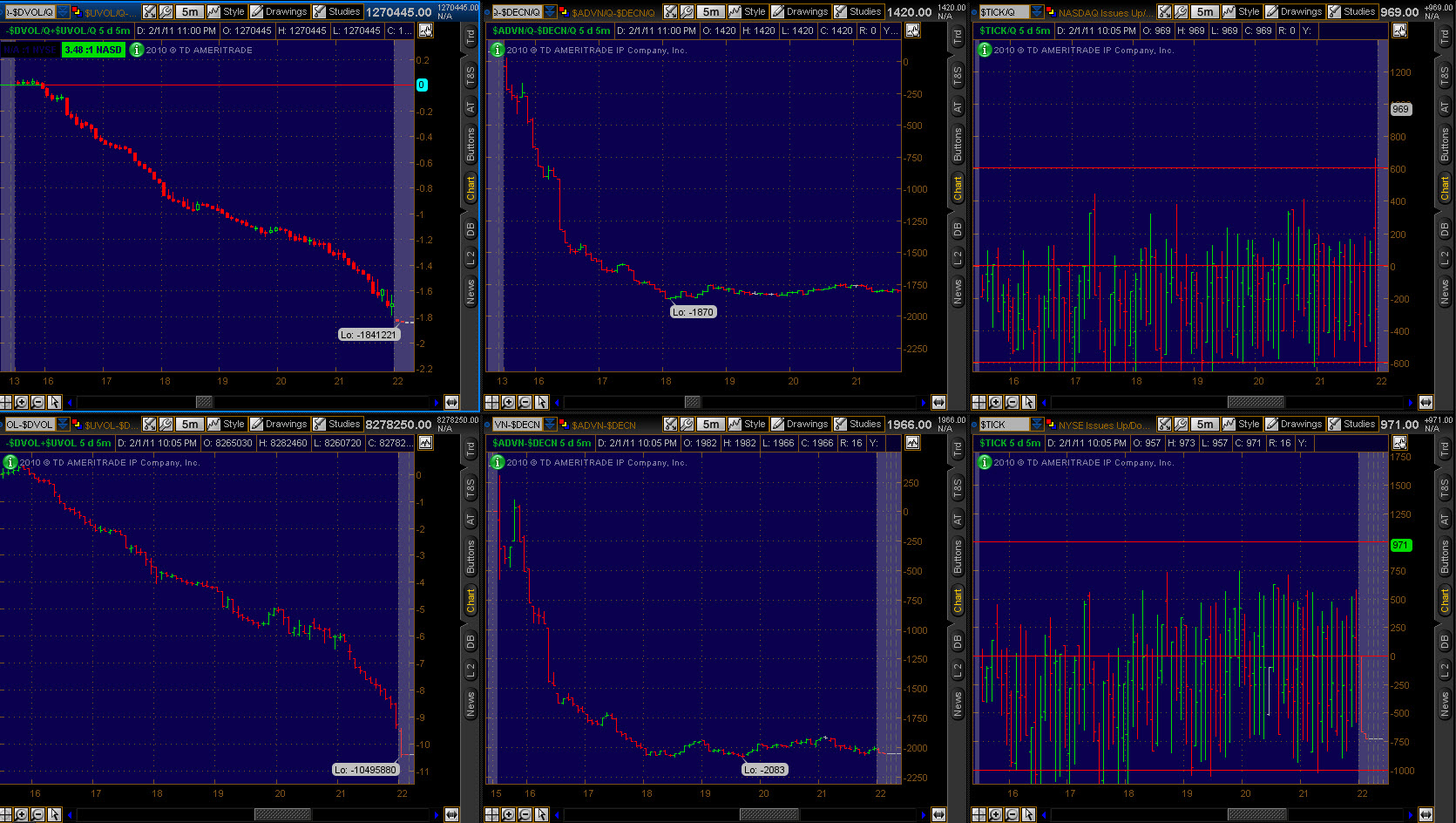
Task: Select pointer tool below -$DVOL/Q+$UVOL/Q chart
Action: coord(55,402)
